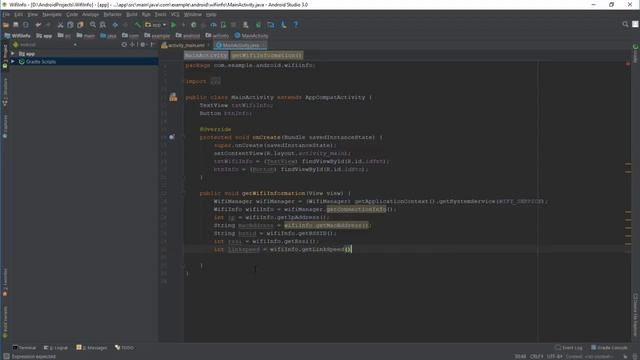Image resolution: width=640 pixels, height=360 pixels.
Task: Click the Redo toolbar icon
Action: [48, 25]
